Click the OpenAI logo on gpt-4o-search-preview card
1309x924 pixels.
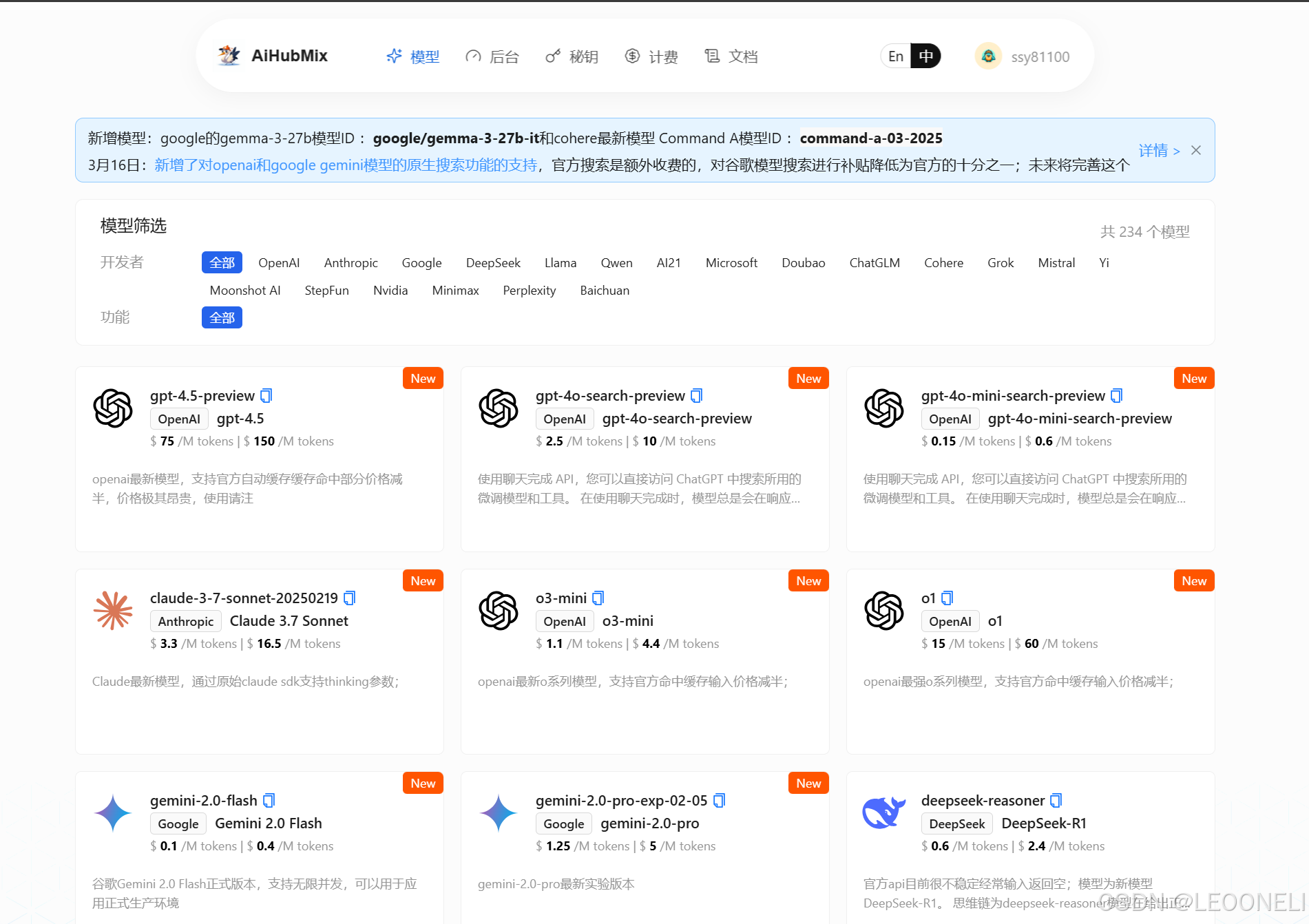[x=499, y=408]
